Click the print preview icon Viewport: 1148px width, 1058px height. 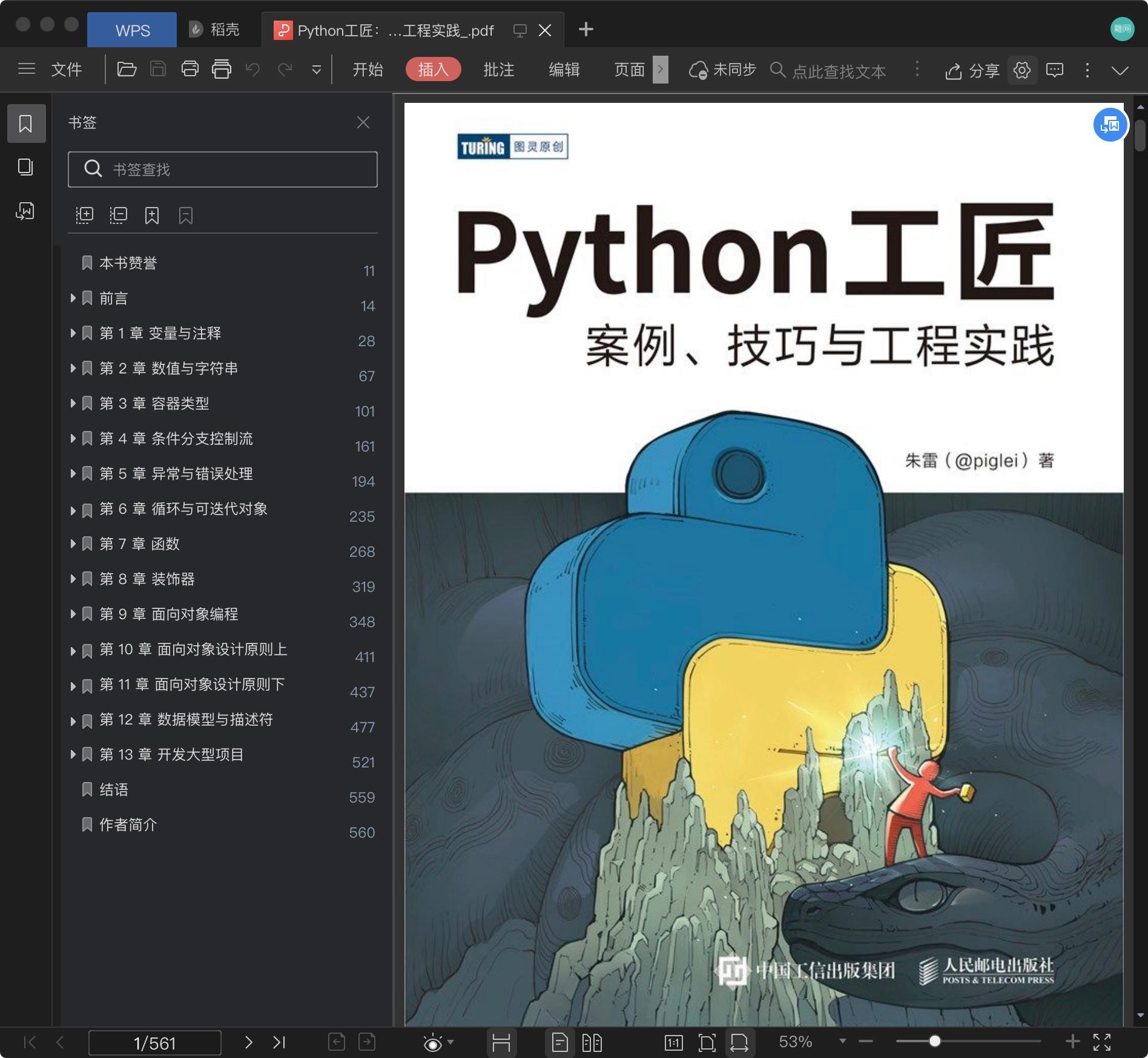[x=222, y=69]
